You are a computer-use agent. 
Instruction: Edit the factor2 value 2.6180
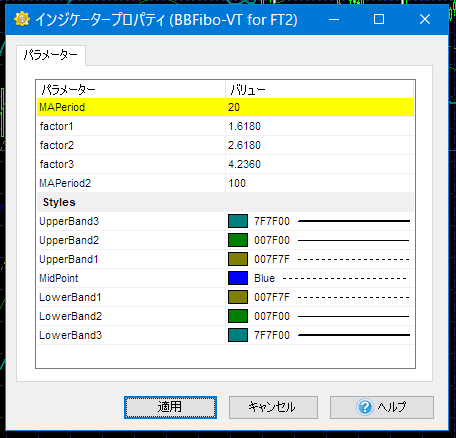pyautogui.click(x=320, y=145)
